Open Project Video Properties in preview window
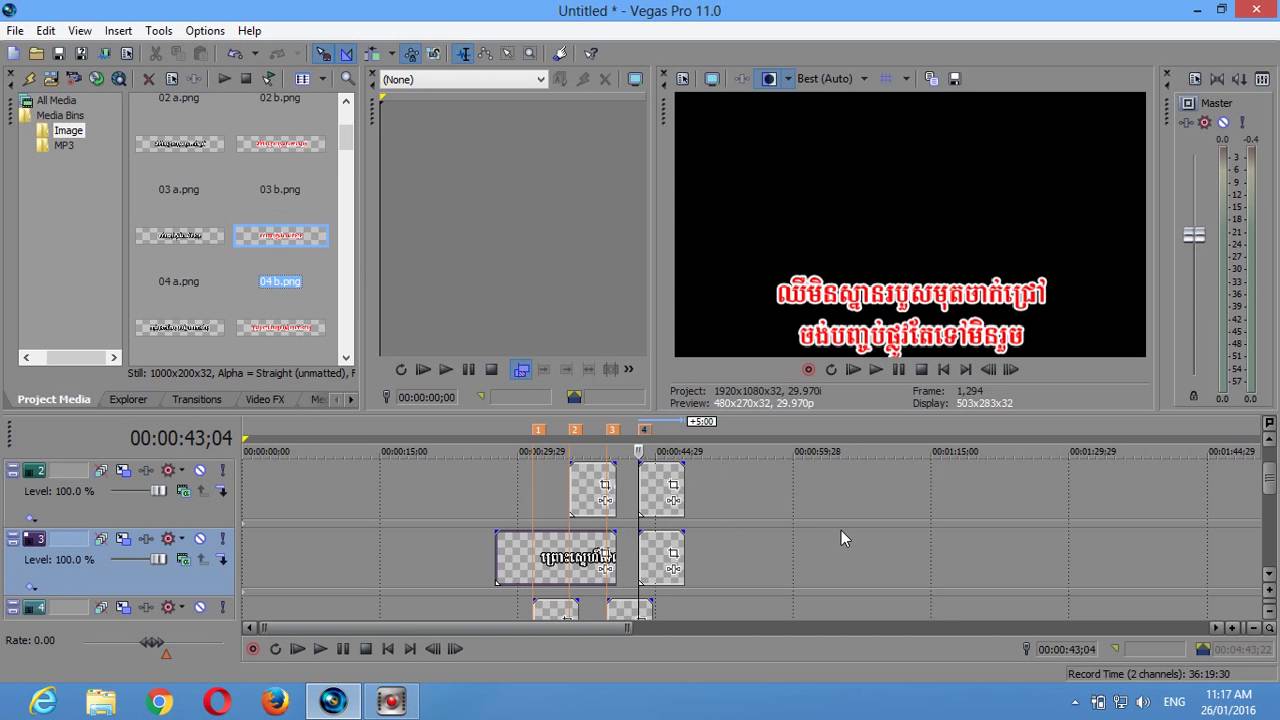The height and width of the screenshot is (720, 1280). point(683,79)
